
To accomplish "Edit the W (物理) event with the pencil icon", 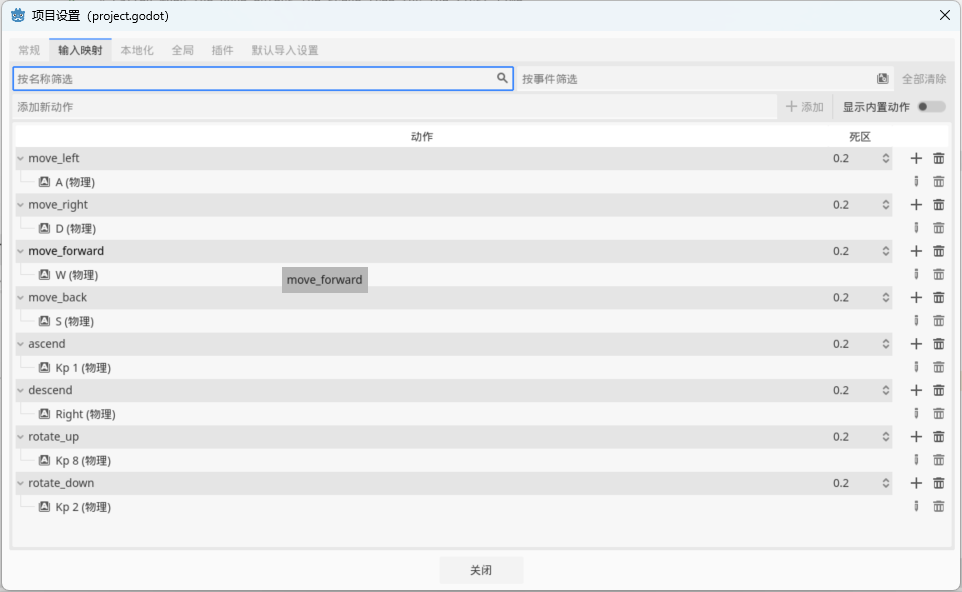I will [916, 274].
